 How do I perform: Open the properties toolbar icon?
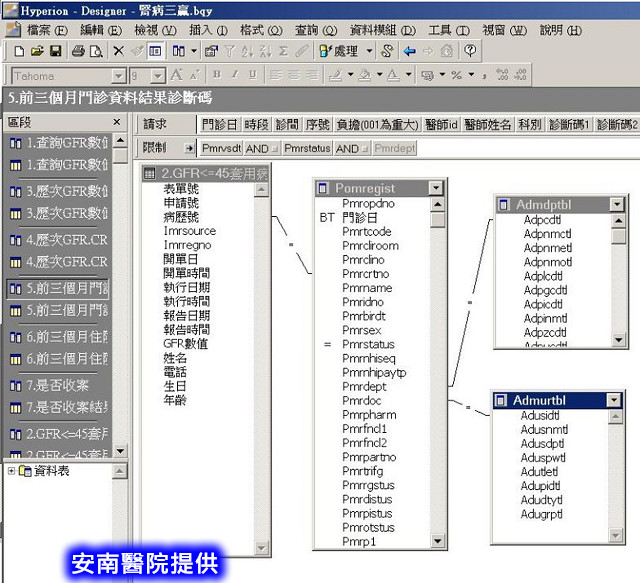click(x=211, y=51)
